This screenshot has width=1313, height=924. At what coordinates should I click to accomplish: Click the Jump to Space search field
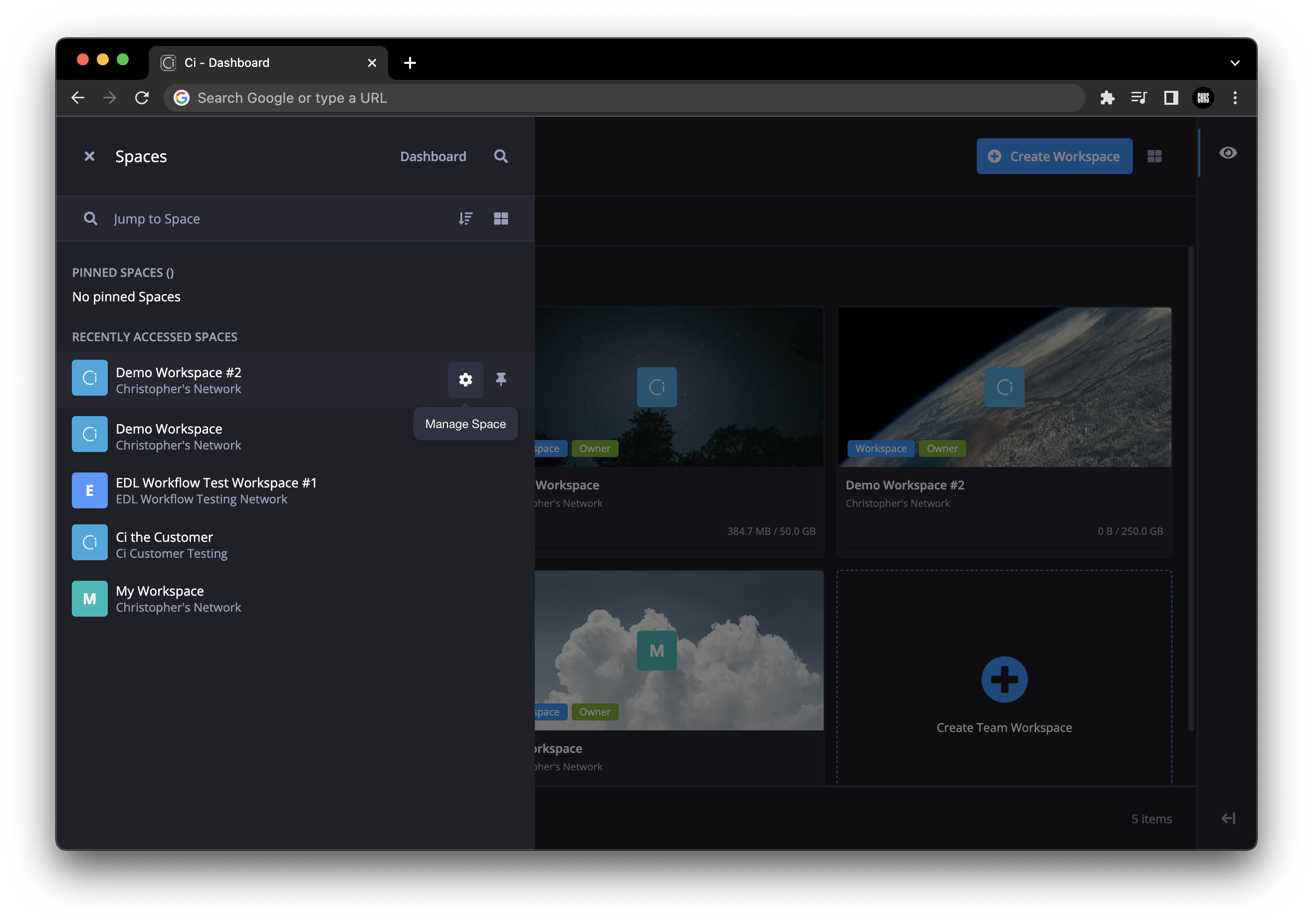[x=263, y=219]
